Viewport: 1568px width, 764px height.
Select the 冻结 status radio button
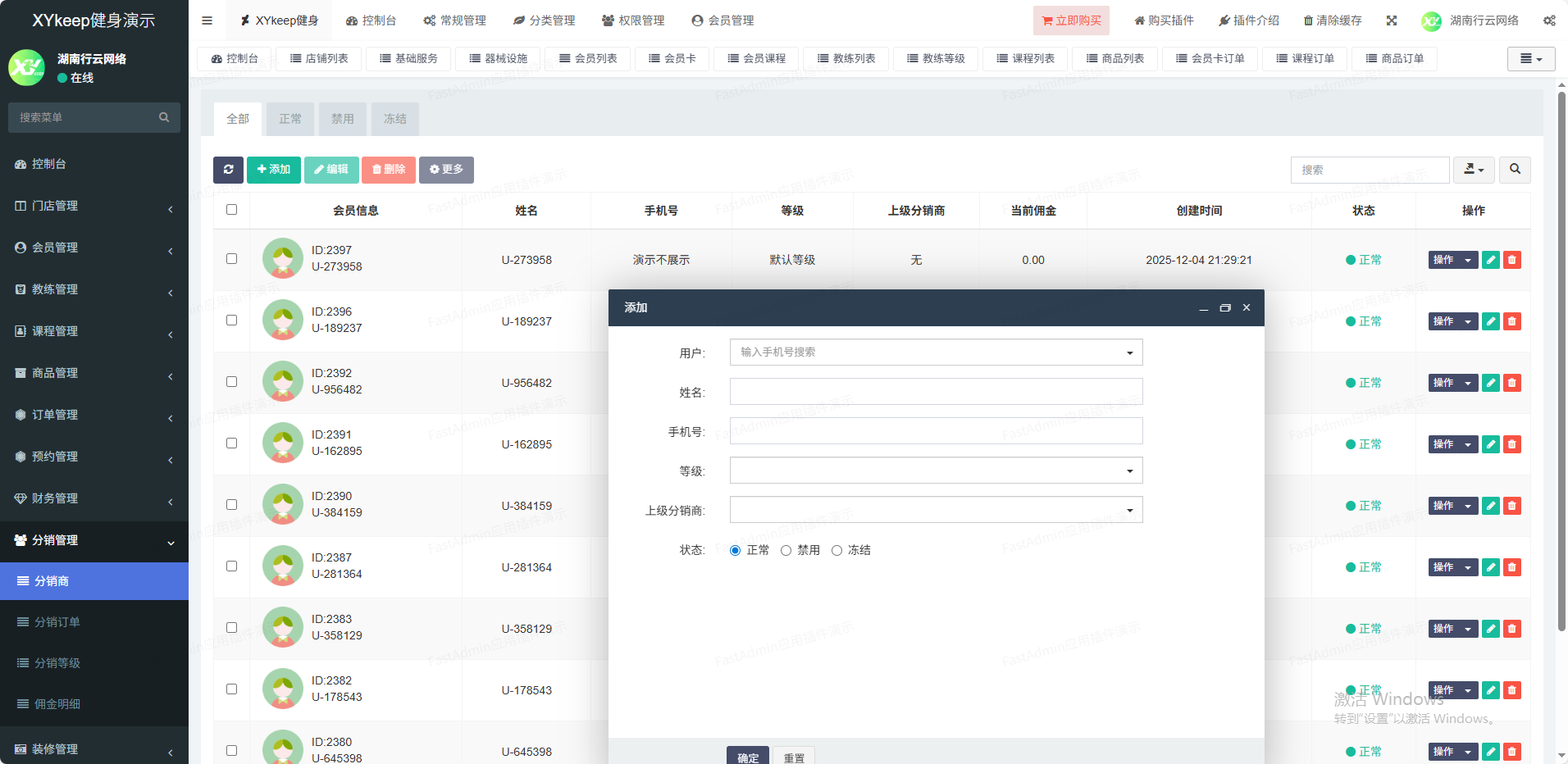click(x=836, y=550)
